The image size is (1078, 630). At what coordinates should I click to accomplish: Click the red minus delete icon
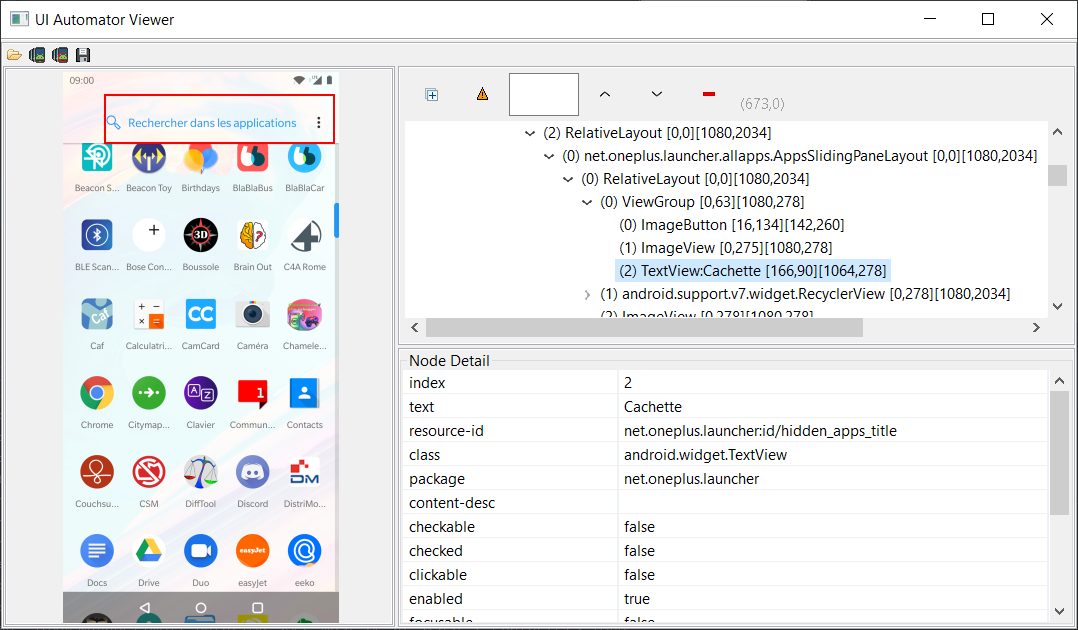pyautogui.click(x=709, y=94)
